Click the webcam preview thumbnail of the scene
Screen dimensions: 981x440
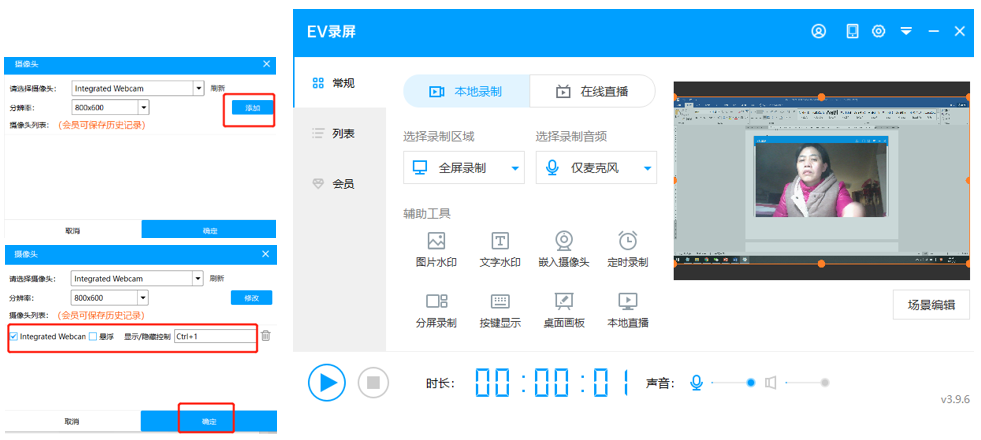(x=821, y=182)
